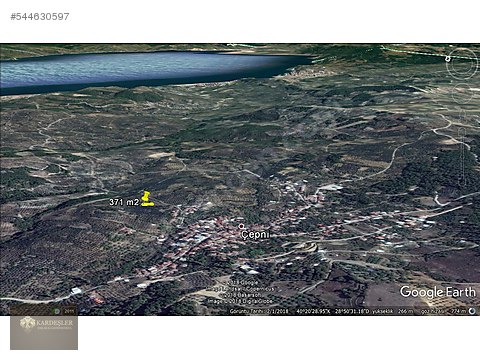
Task: Click the '371 m2' placemark label
Action: click(x=124, y=202)
